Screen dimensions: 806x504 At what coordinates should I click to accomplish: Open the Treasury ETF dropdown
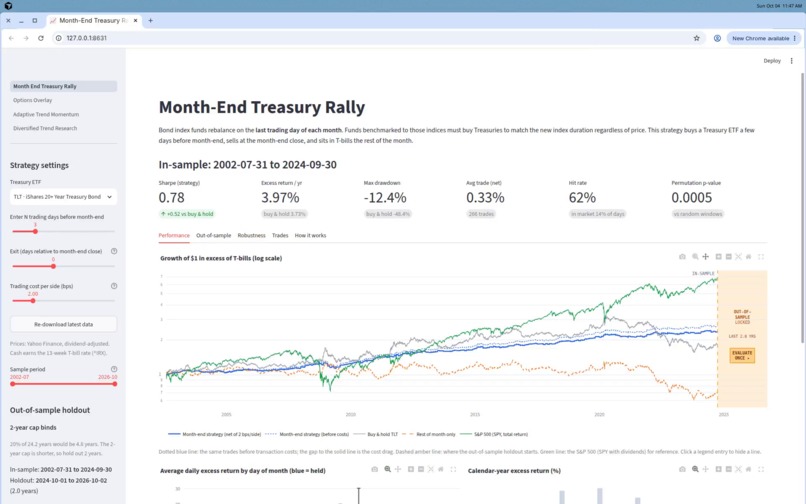tap(63, 196)
